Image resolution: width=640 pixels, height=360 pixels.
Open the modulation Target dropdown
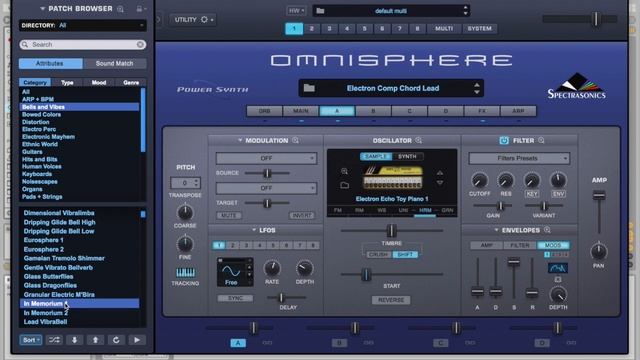pos(266,188)
